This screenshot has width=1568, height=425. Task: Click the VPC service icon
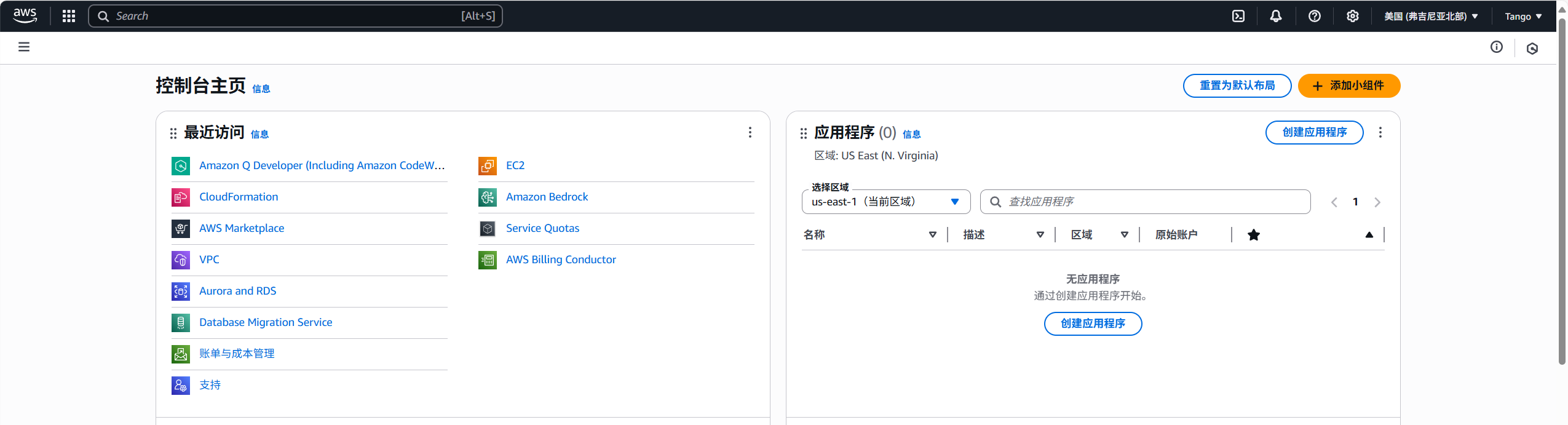tap(181, 260)
